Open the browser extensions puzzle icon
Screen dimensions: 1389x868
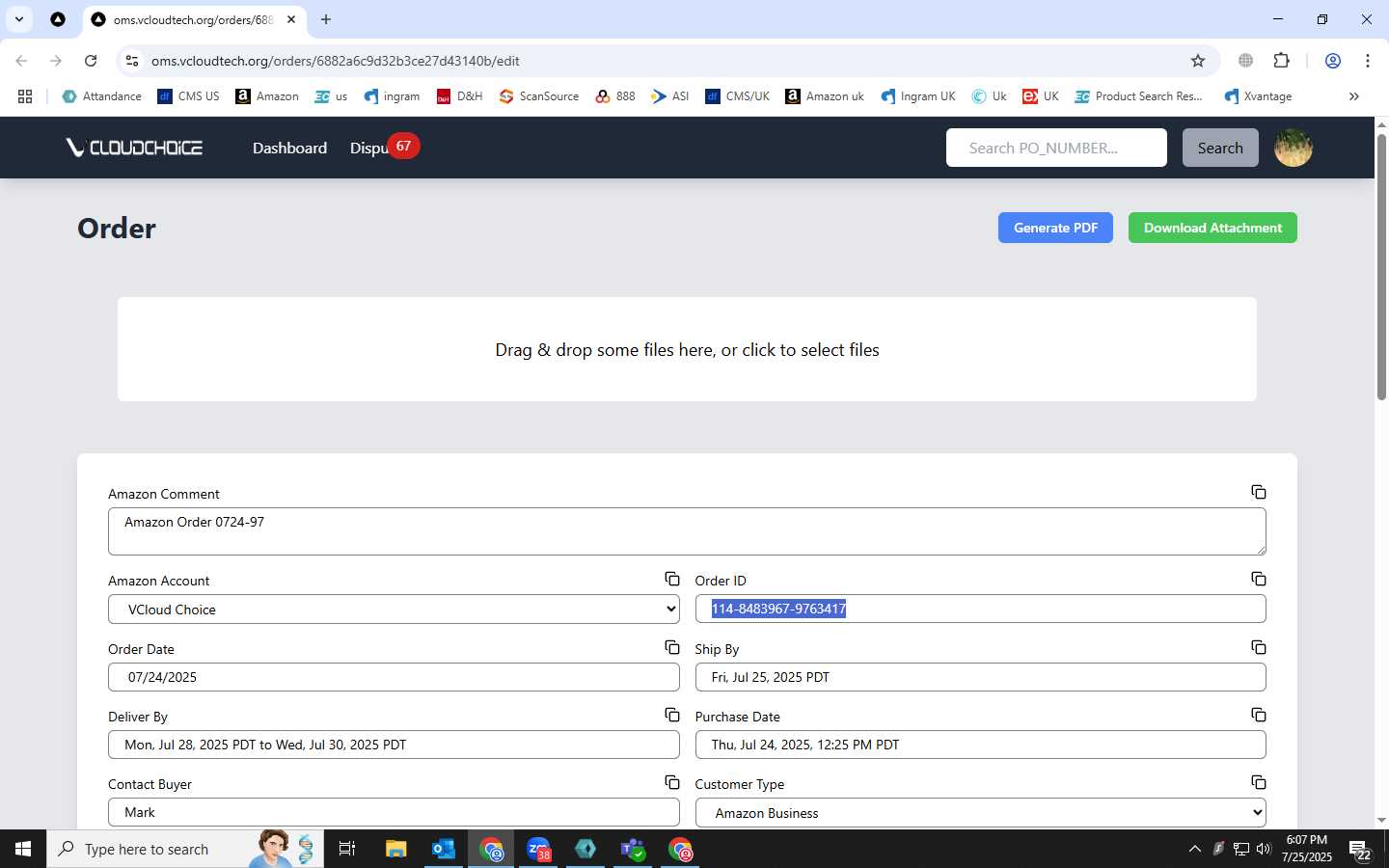(1281, 61)
